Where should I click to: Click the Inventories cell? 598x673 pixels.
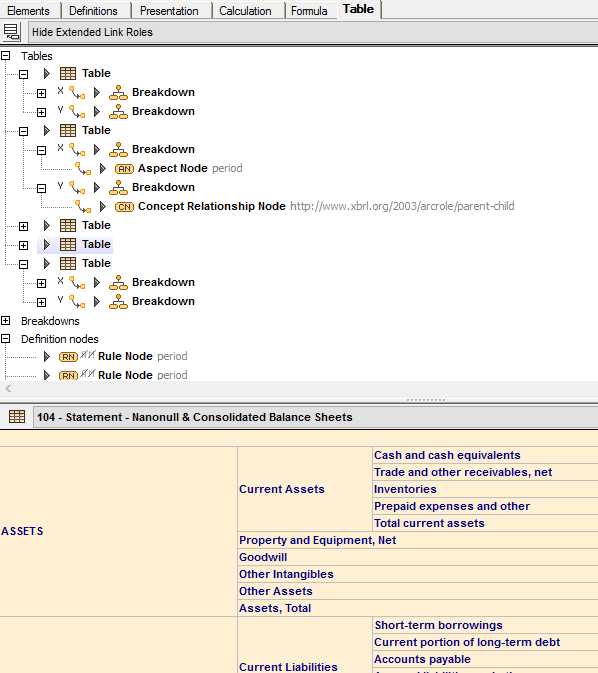click(x=486, y=489)
